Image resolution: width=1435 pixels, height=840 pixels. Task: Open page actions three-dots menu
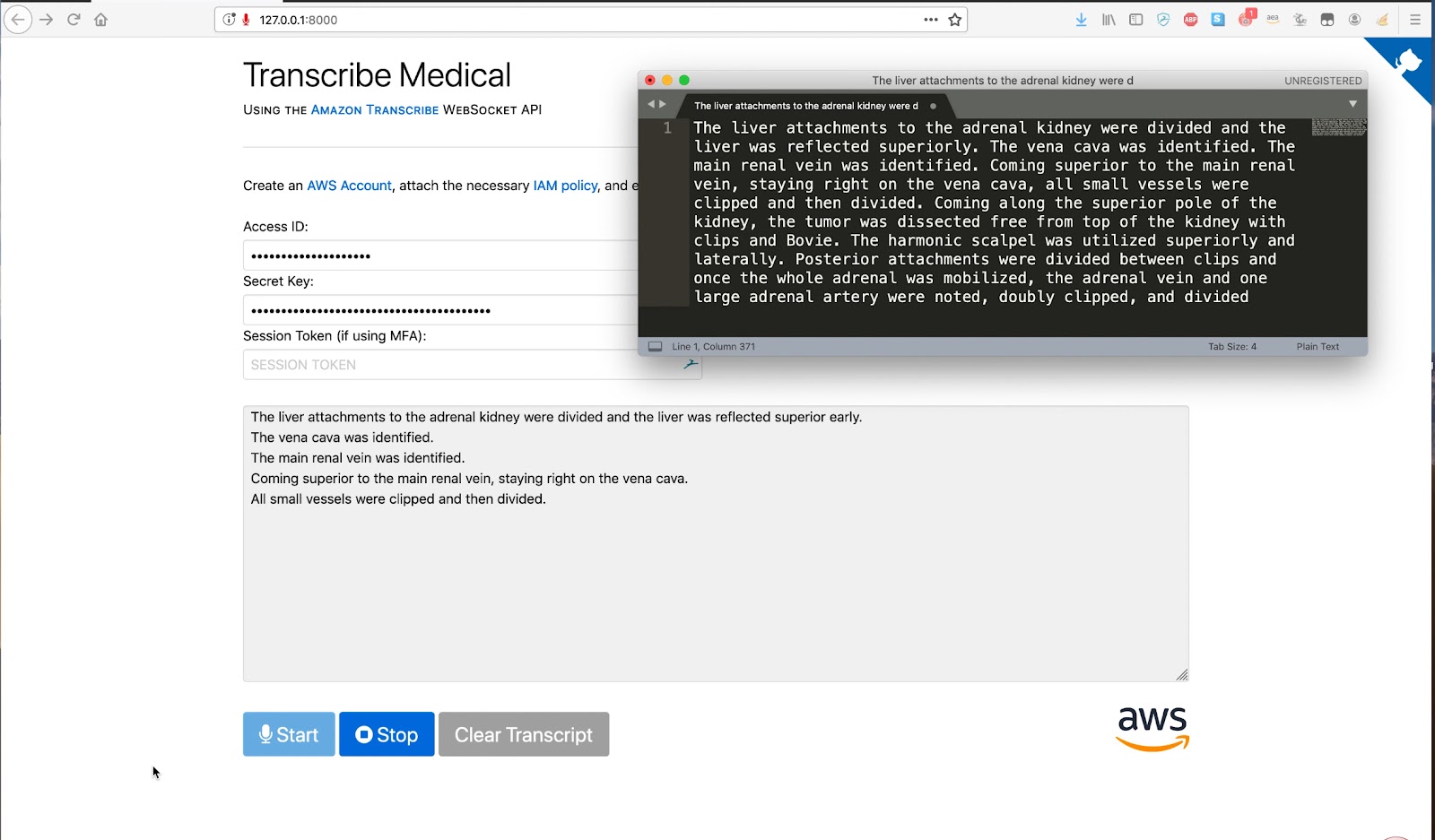[x=931, y=19]
